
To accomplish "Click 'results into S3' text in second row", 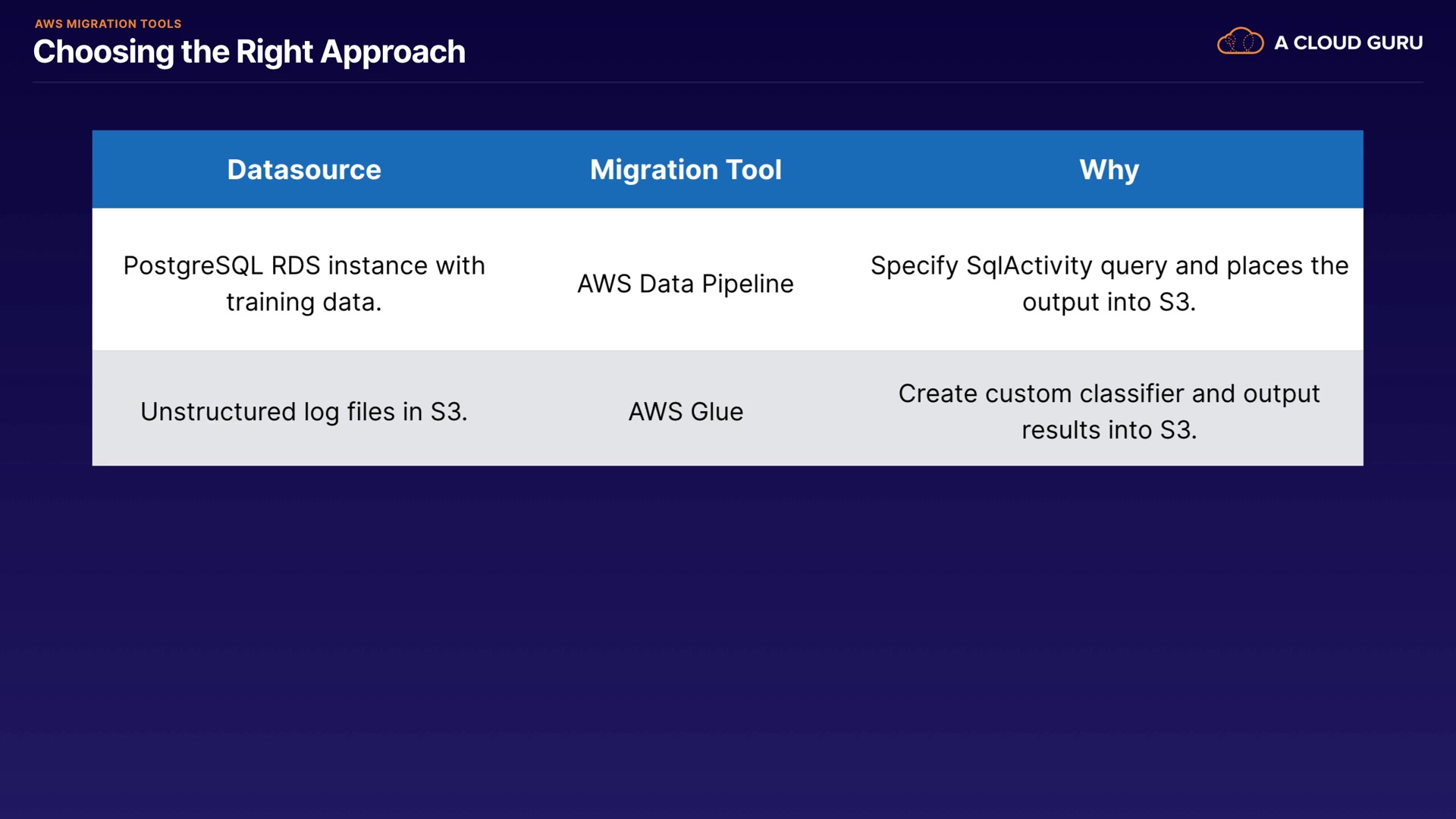I will pyautogui.click(x=1109, y=430).
